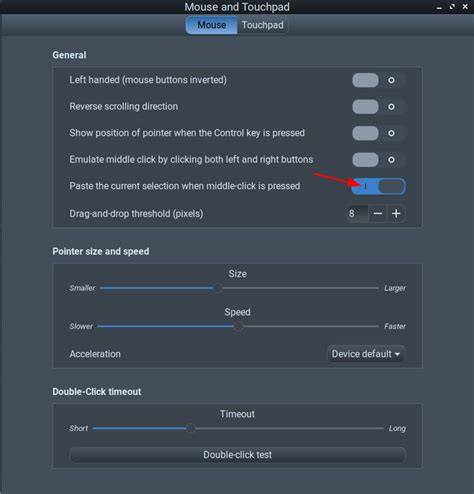This screenshot has height=494, width=474.
Task: Click the pointer Size slider handle
Action: click(217, 288)
